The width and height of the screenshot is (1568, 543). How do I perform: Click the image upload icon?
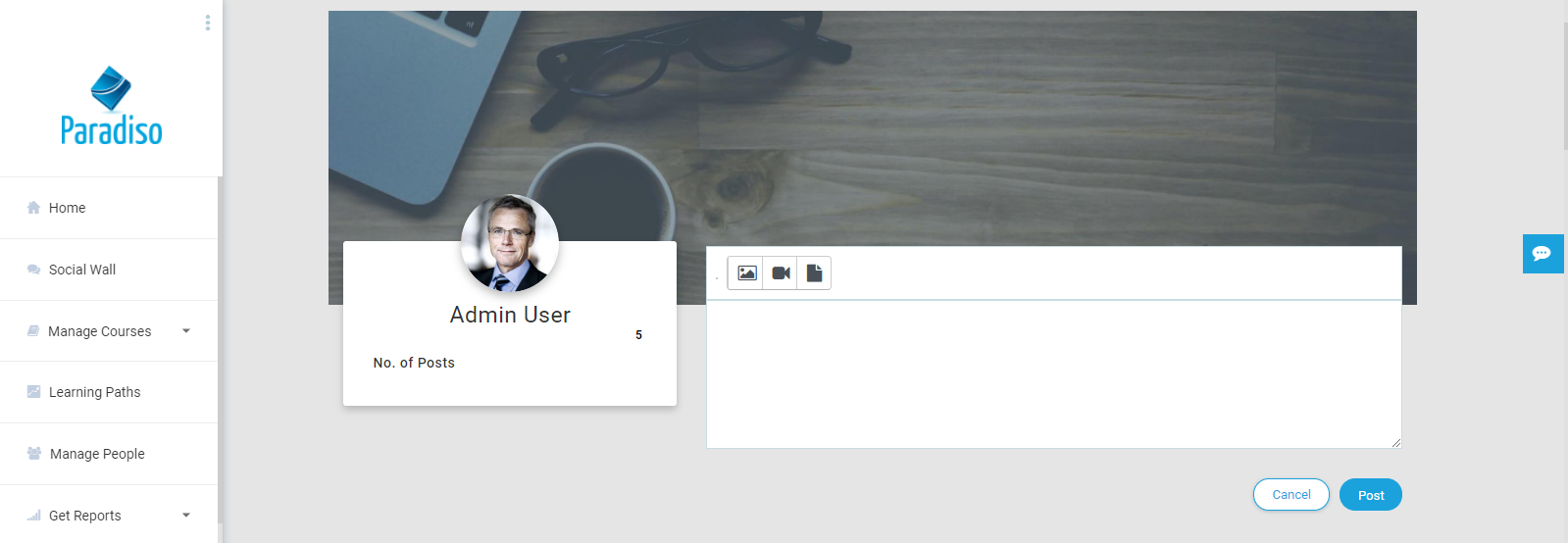[746, 273]
